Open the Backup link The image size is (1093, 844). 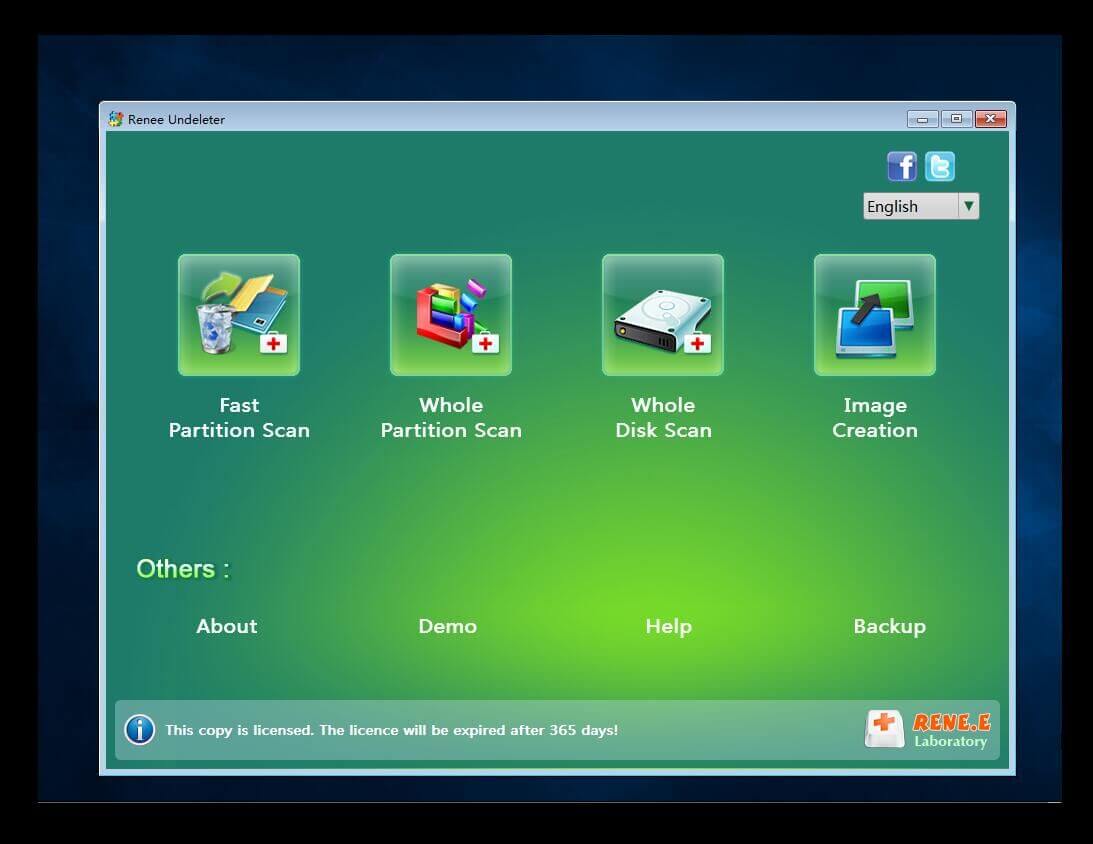pos(889,627)
